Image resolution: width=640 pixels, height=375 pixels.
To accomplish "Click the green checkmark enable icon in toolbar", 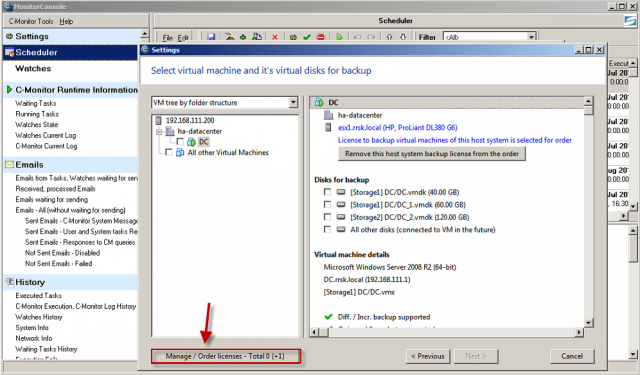I will tap(307, 37).
